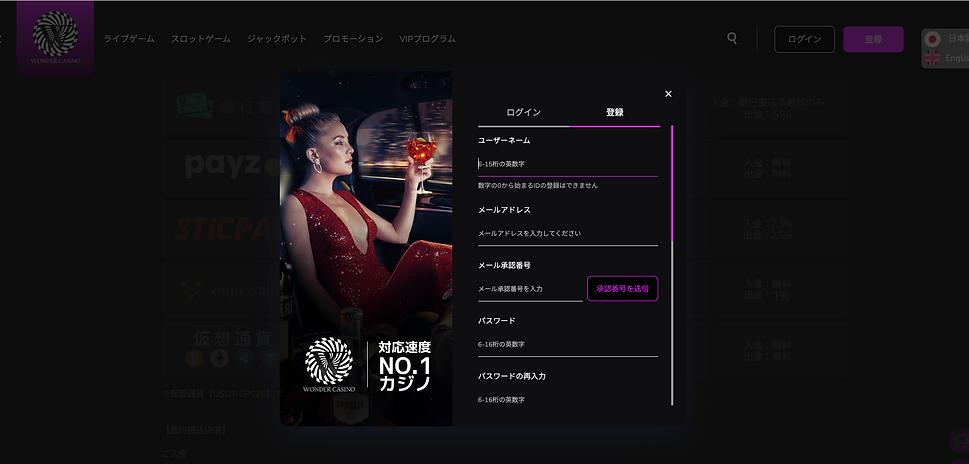Click the 承認番号を送信 button
Image resolution: width=969 pixels, height=464 pixels.
pos(622,289)
